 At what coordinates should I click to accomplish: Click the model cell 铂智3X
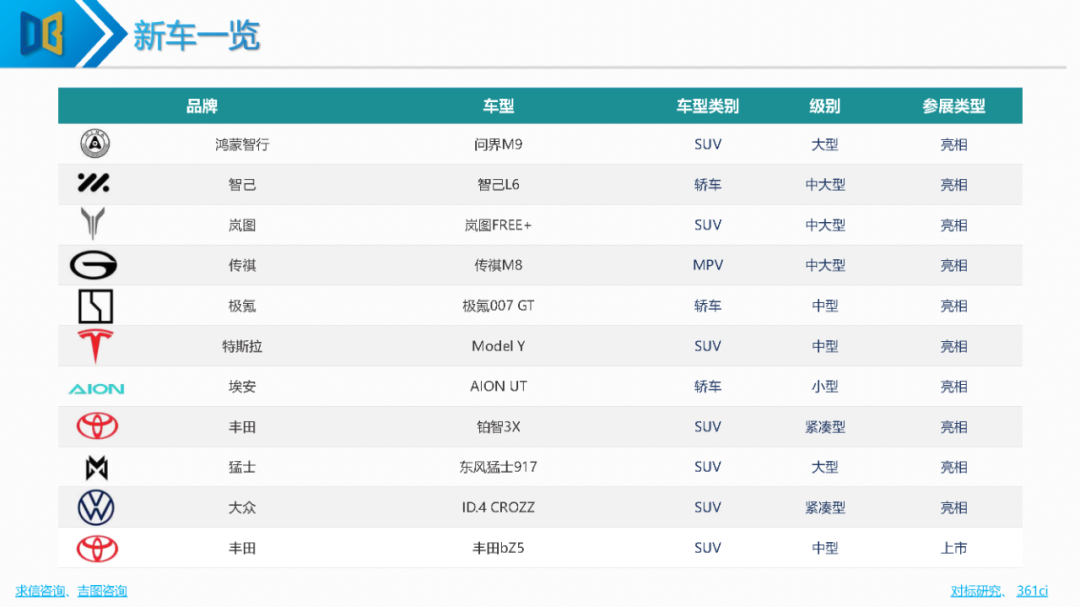click(498, 427)
